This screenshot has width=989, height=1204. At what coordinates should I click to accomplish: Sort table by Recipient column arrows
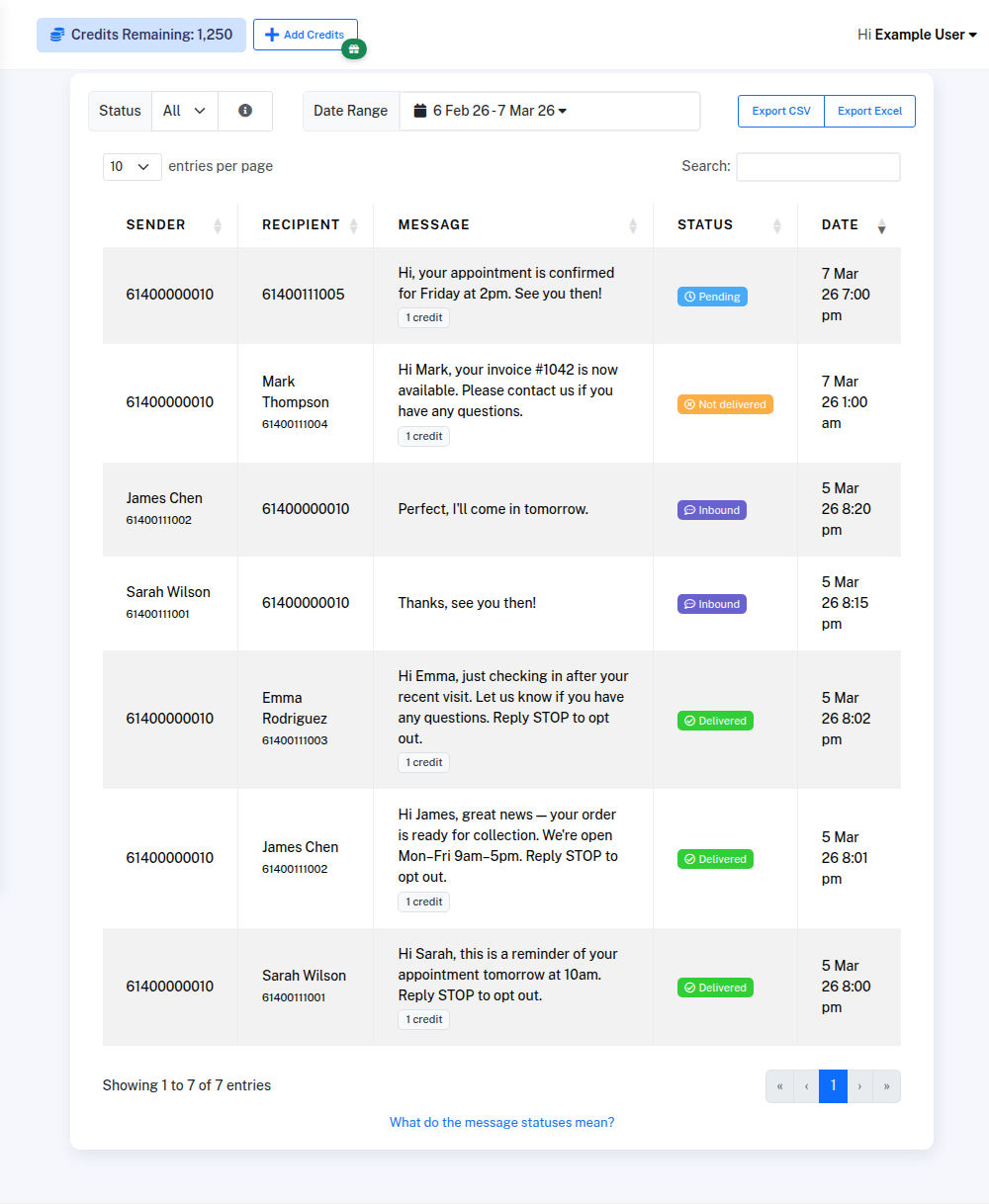click(353, 225)
